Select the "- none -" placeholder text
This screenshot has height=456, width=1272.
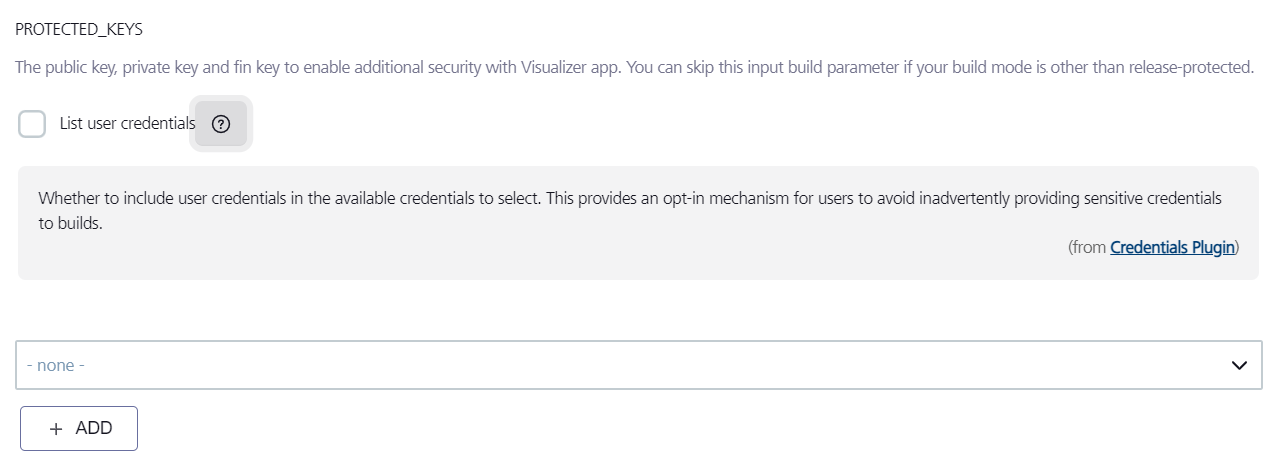click(x=56, y=365)
